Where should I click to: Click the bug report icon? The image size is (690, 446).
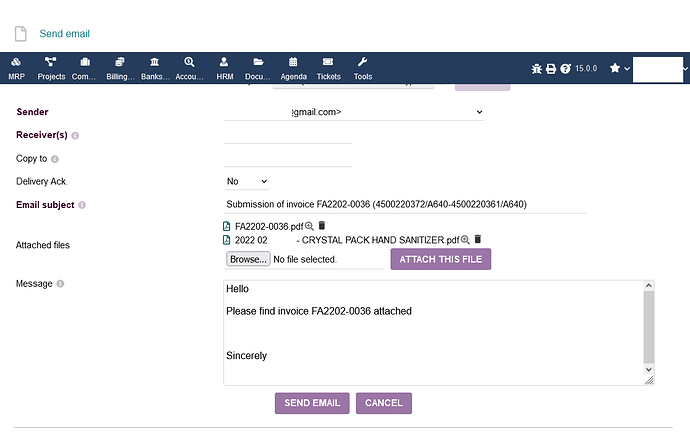coord(537,69)
